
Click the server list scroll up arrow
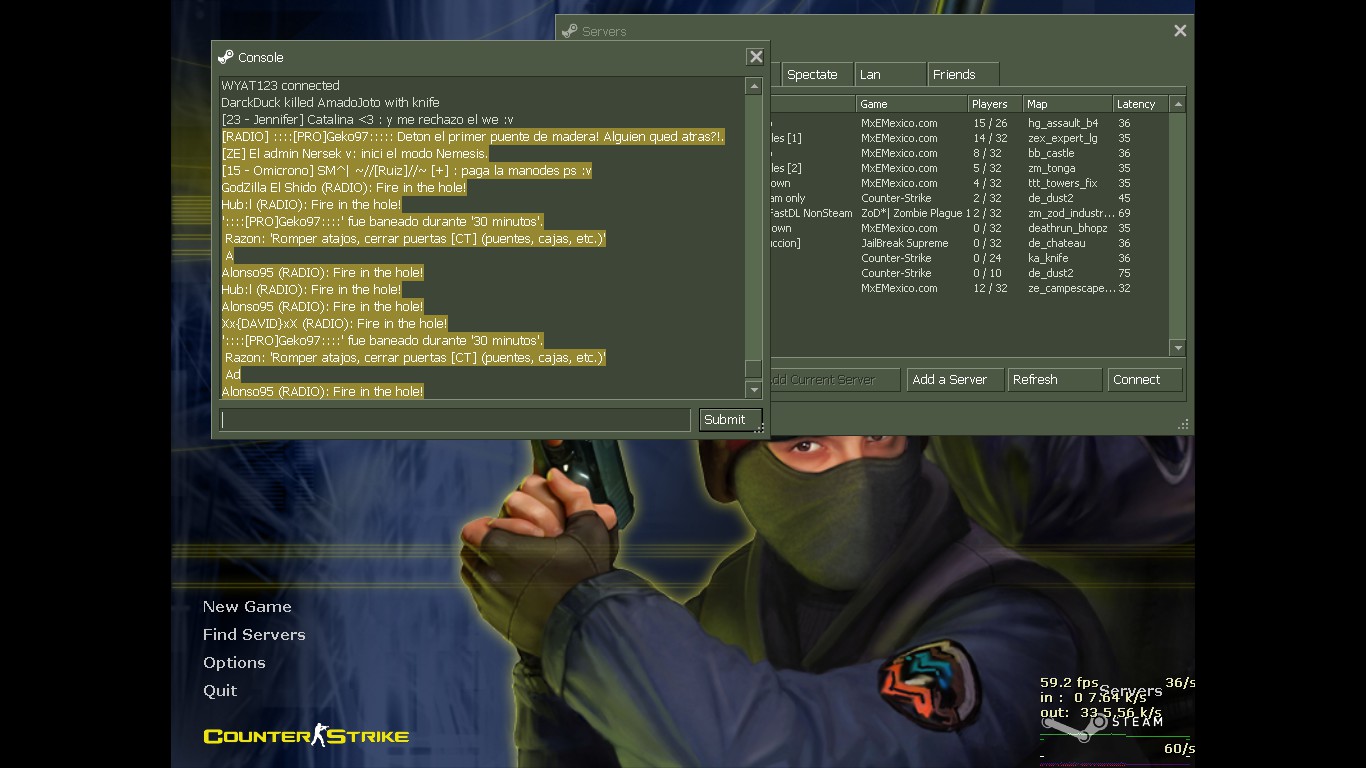point(1178,104)
